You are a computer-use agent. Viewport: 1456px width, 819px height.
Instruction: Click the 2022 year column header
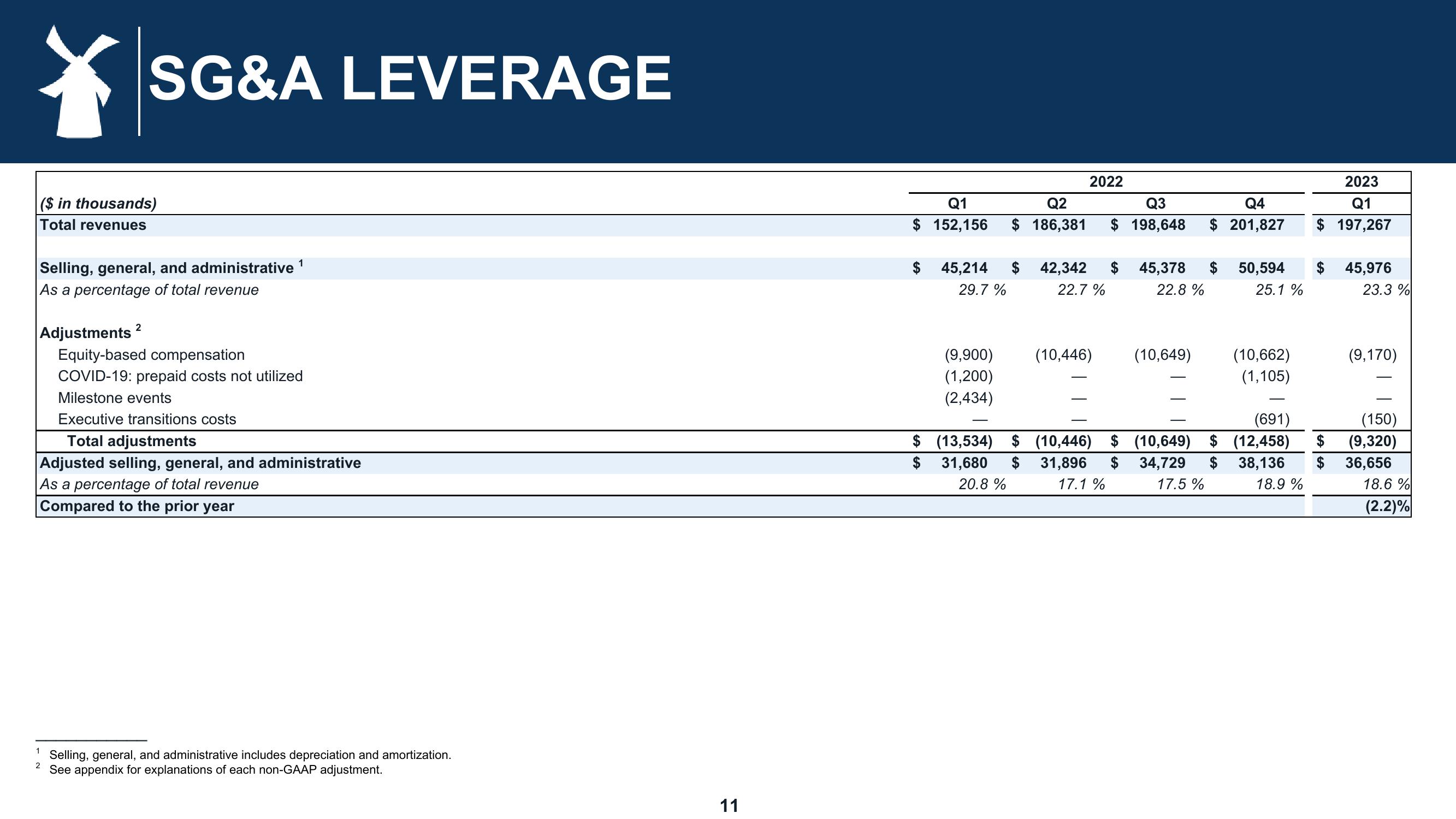click(1106, 181)
